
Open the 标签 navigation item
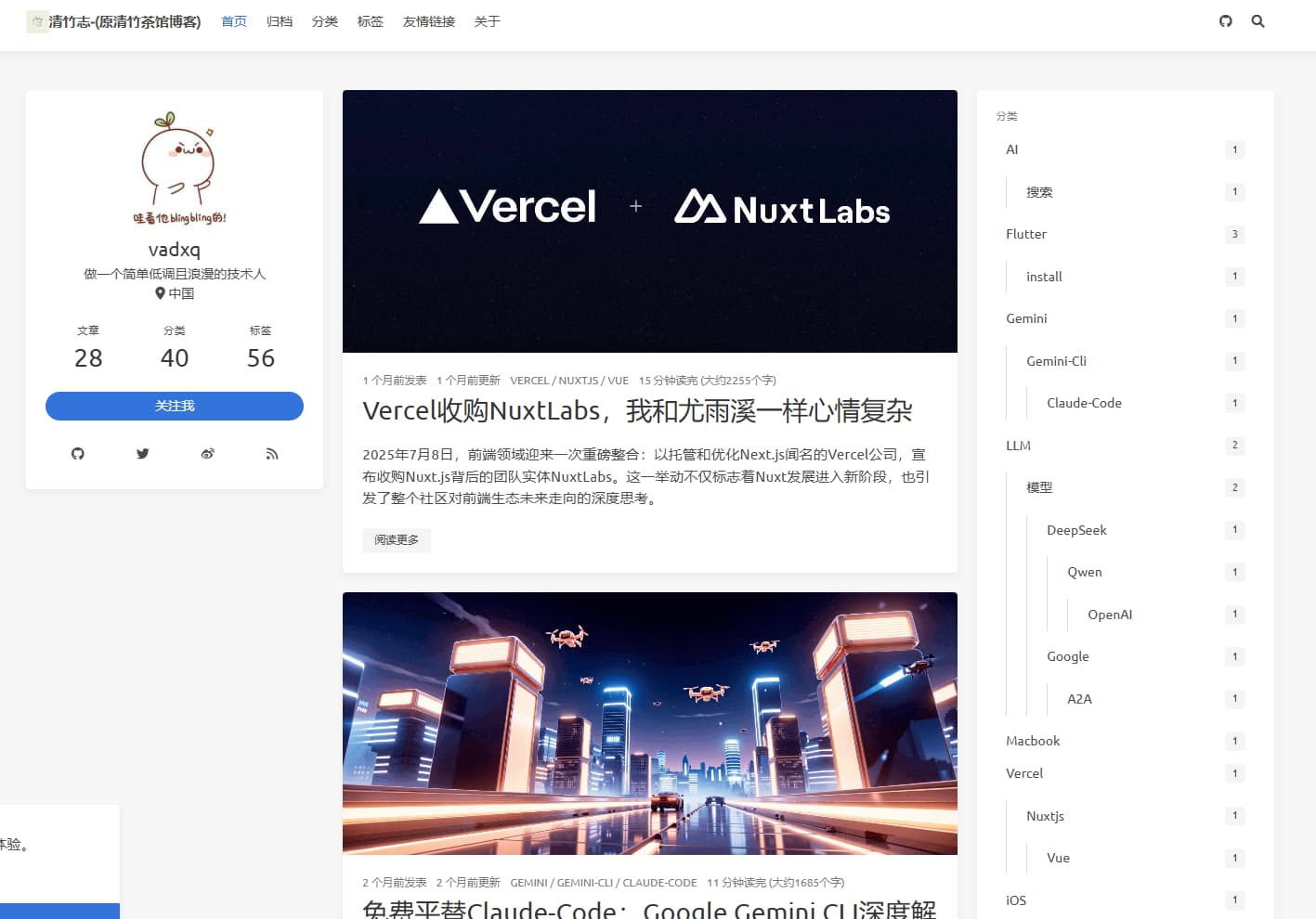[370, 21]
